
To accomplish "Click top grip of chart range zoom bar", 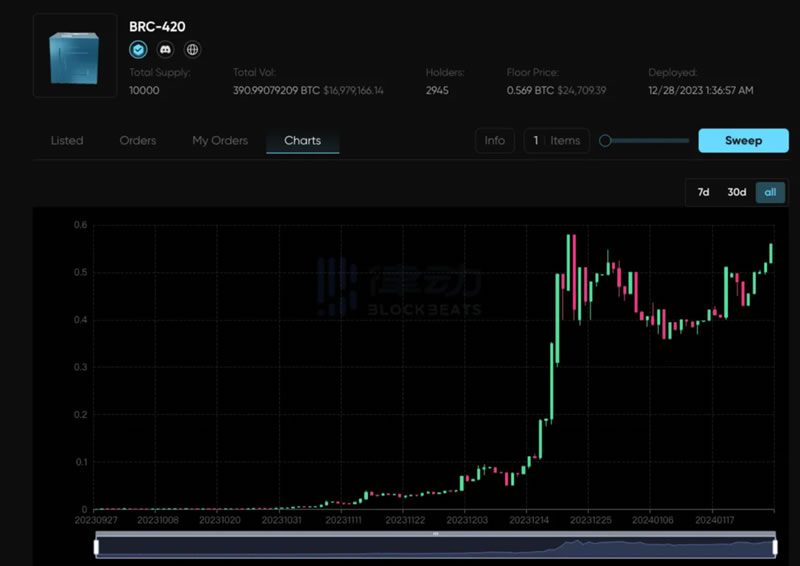I will pos(436,534).
